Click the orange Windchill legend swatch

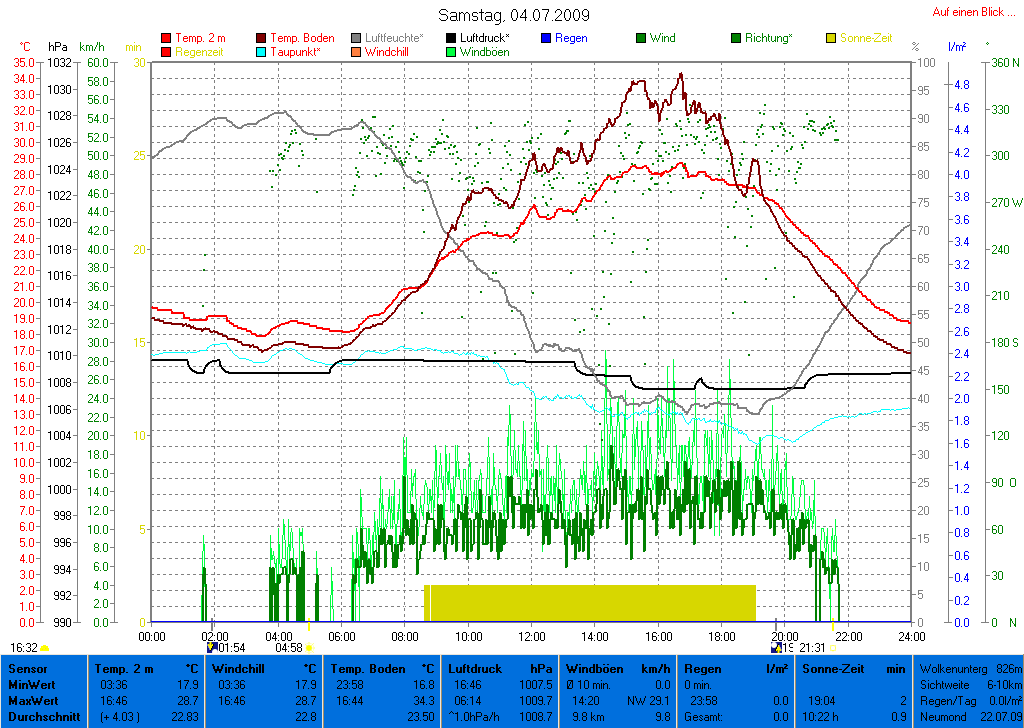357,52
